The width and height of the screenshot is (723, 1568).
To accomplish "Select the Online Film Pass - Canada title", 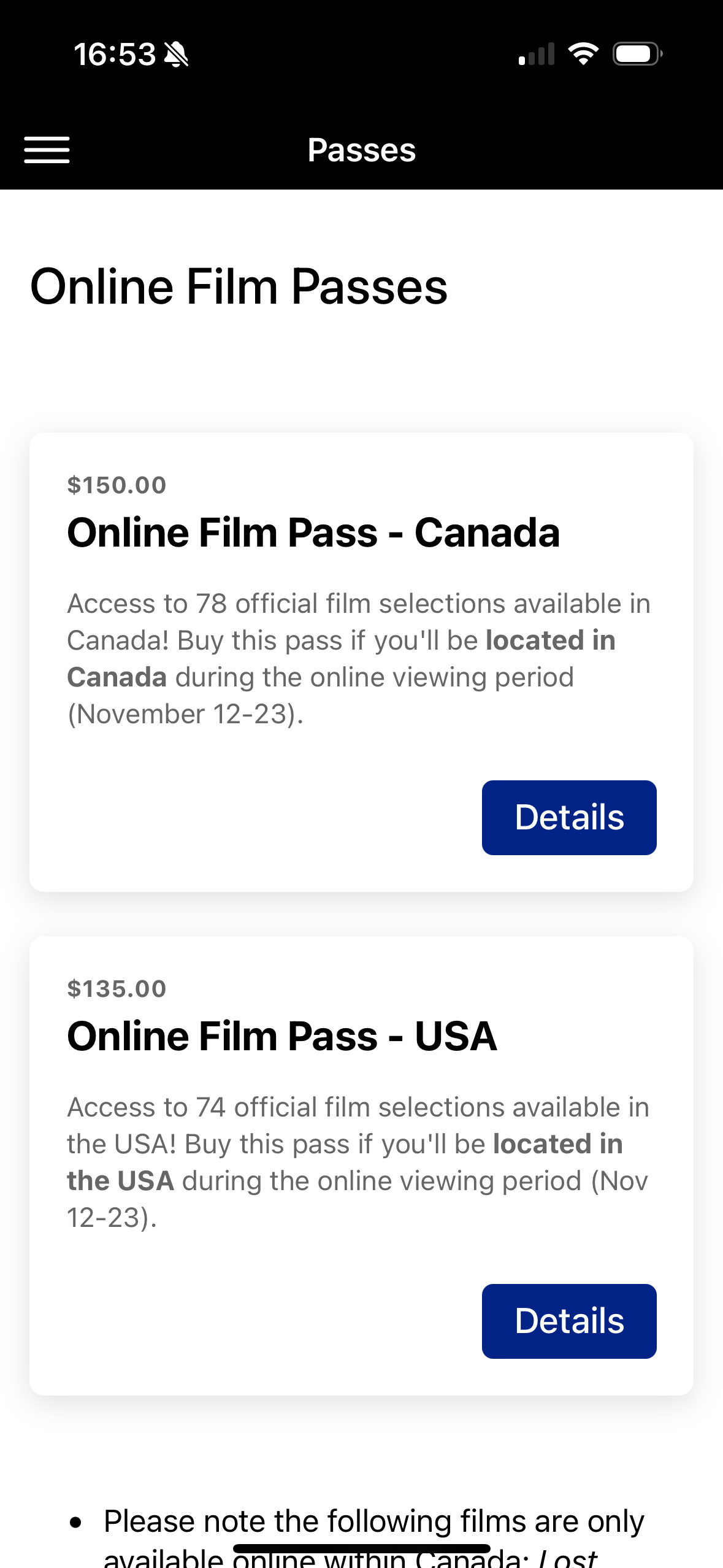I will [313, 532].
